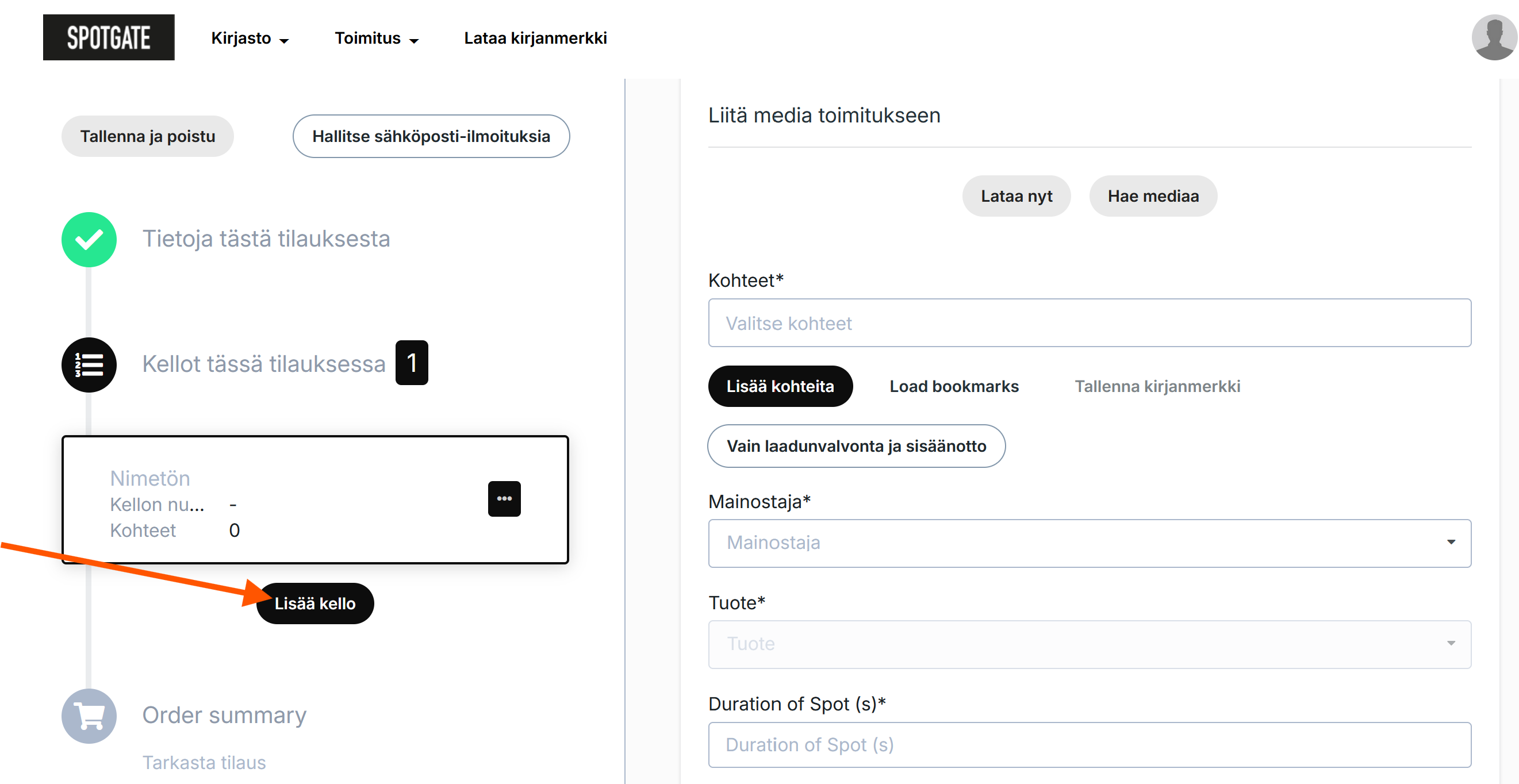Click the Lisää kello button
The image size is (1519, 784).
315,604
